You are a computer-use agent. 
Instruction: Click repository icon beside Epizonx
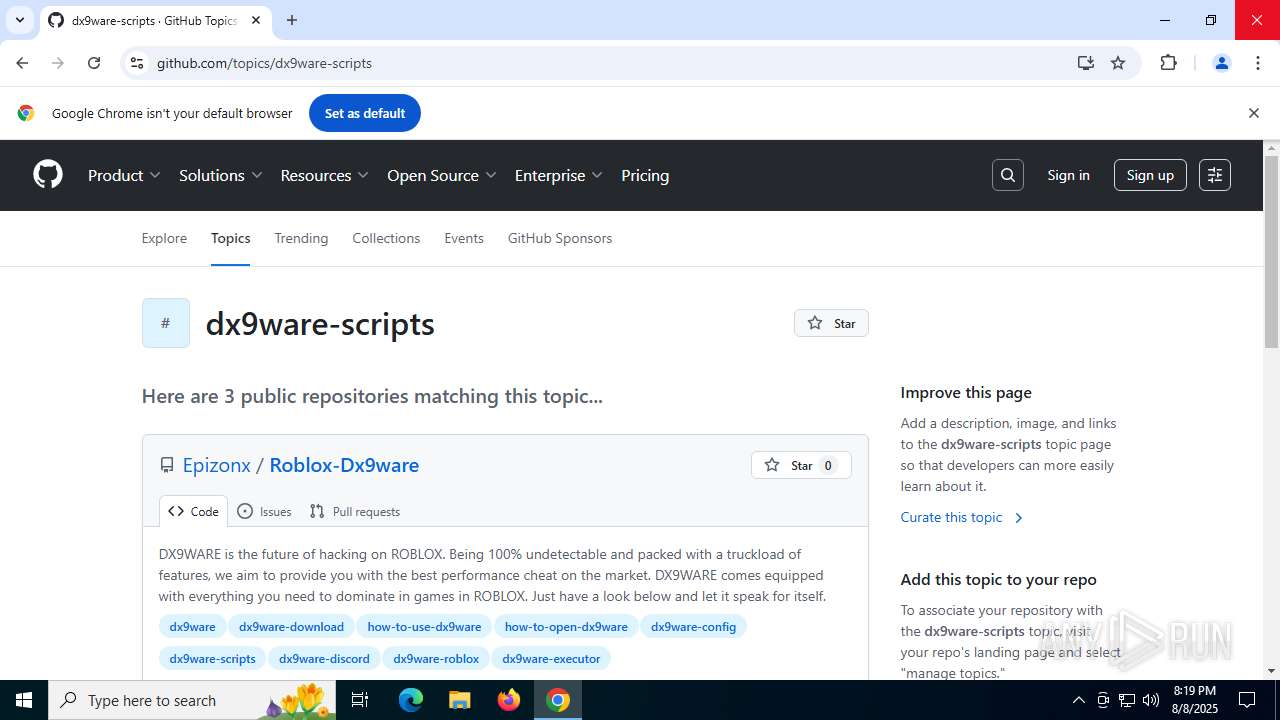tap(167, 466)
